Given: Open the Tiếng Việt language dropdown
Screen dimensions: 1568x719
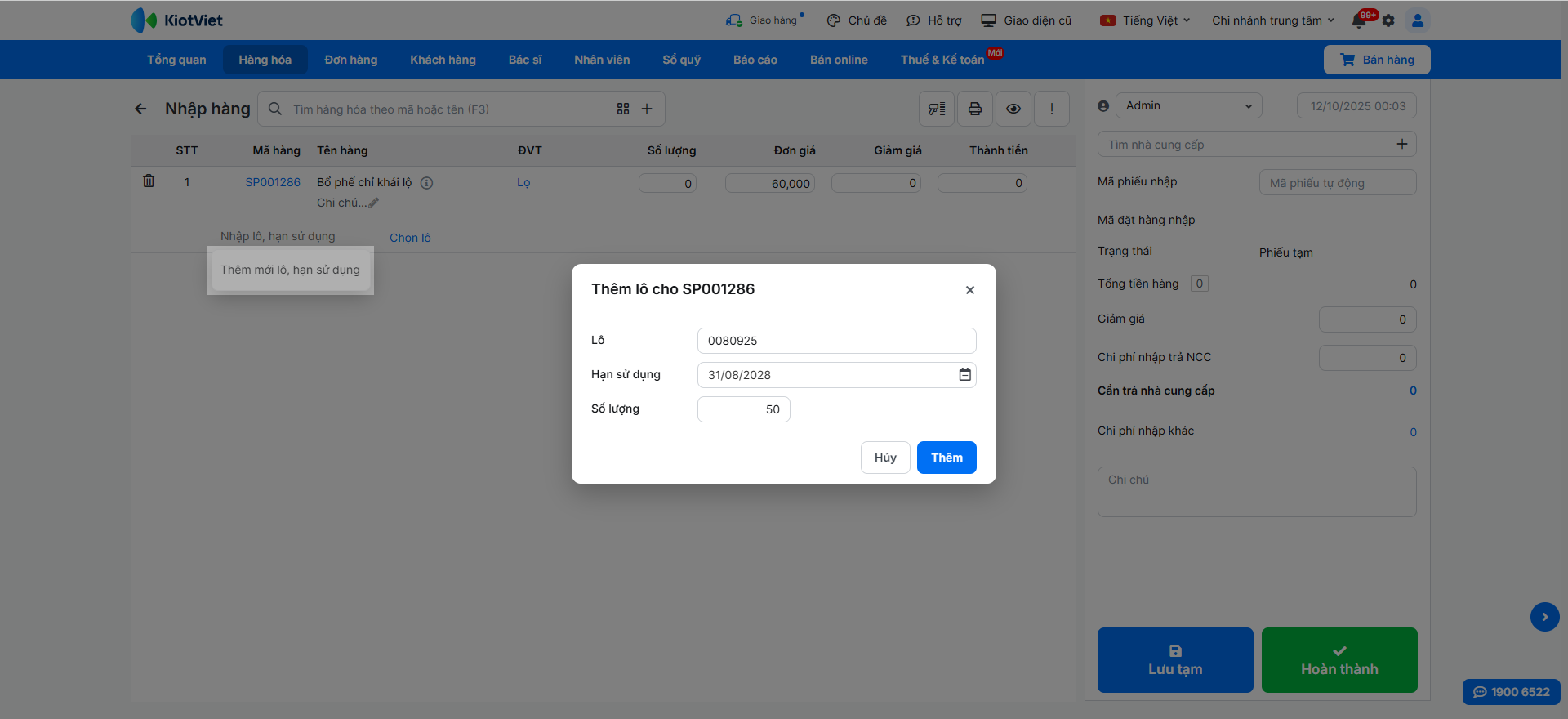Looking at the screenshot, I should 1145,20.
